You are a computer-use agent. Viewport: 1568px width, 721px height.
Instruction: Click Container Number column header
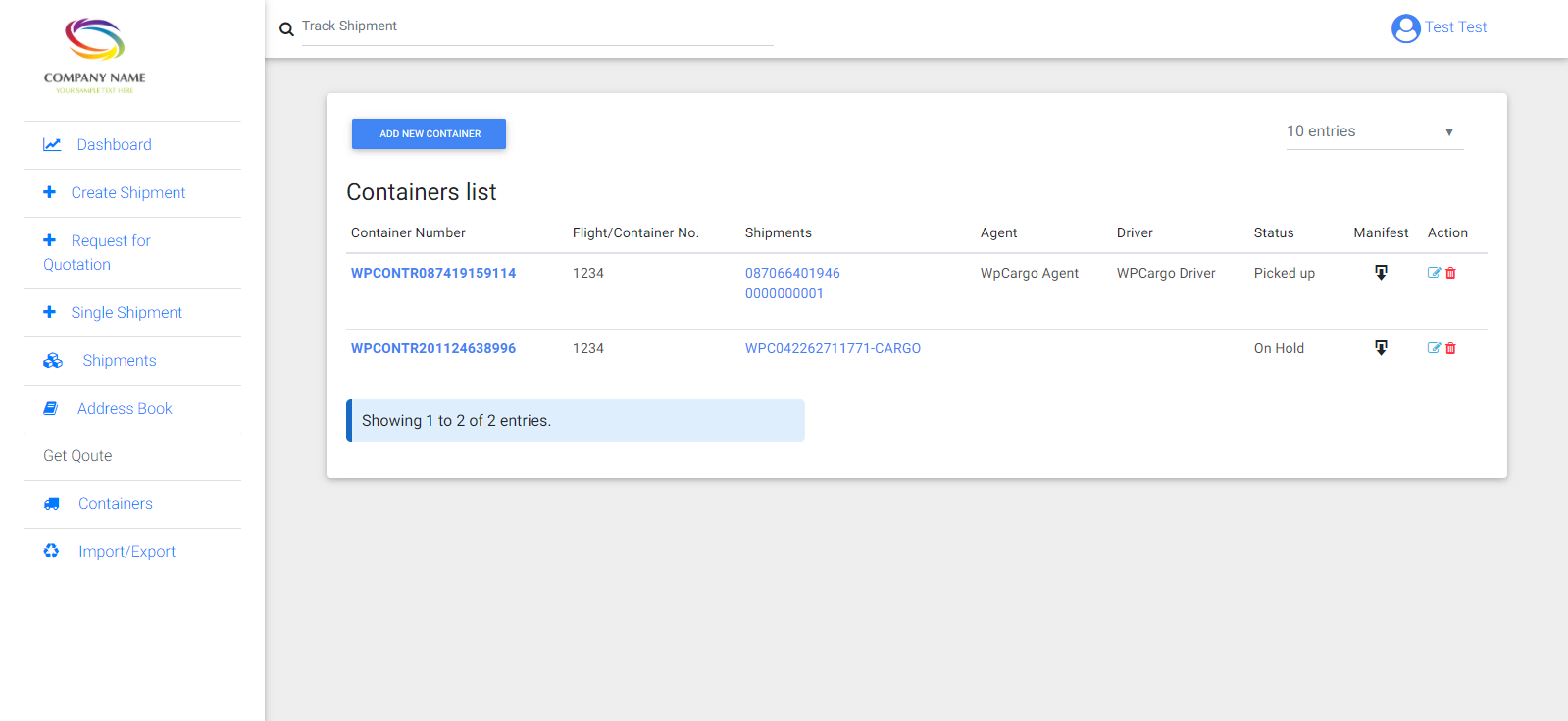pyautogui.click(x=408, y=232)
